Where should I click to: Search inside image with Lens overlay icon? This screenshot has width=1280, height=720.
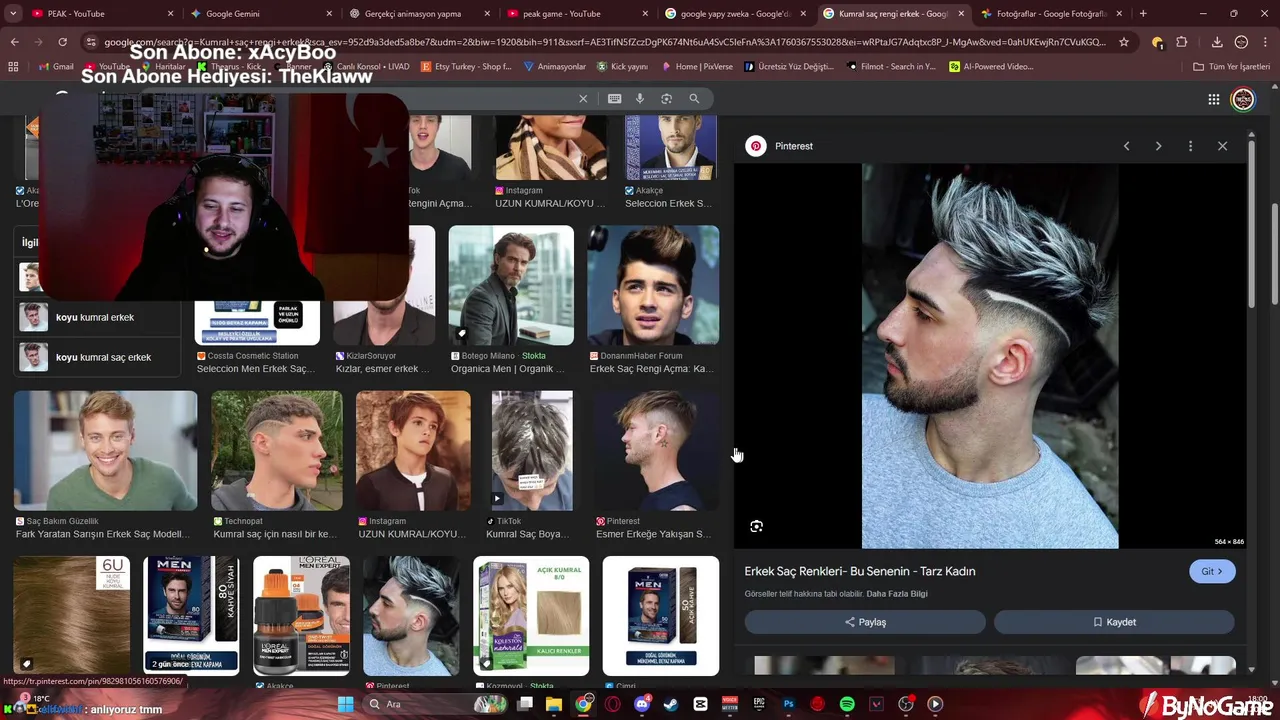(756, 526)
